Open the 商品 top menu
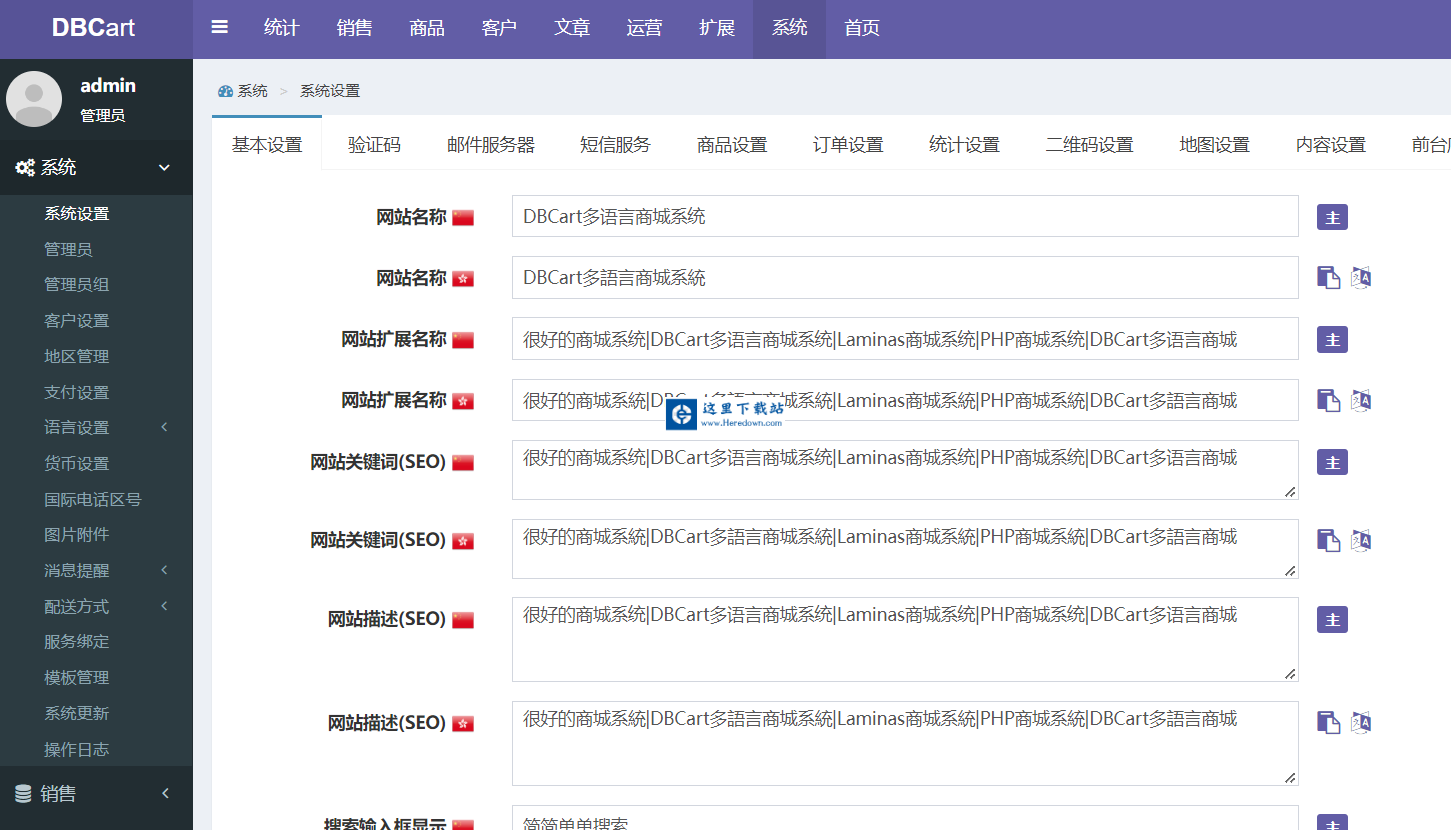 pos(427,28)
